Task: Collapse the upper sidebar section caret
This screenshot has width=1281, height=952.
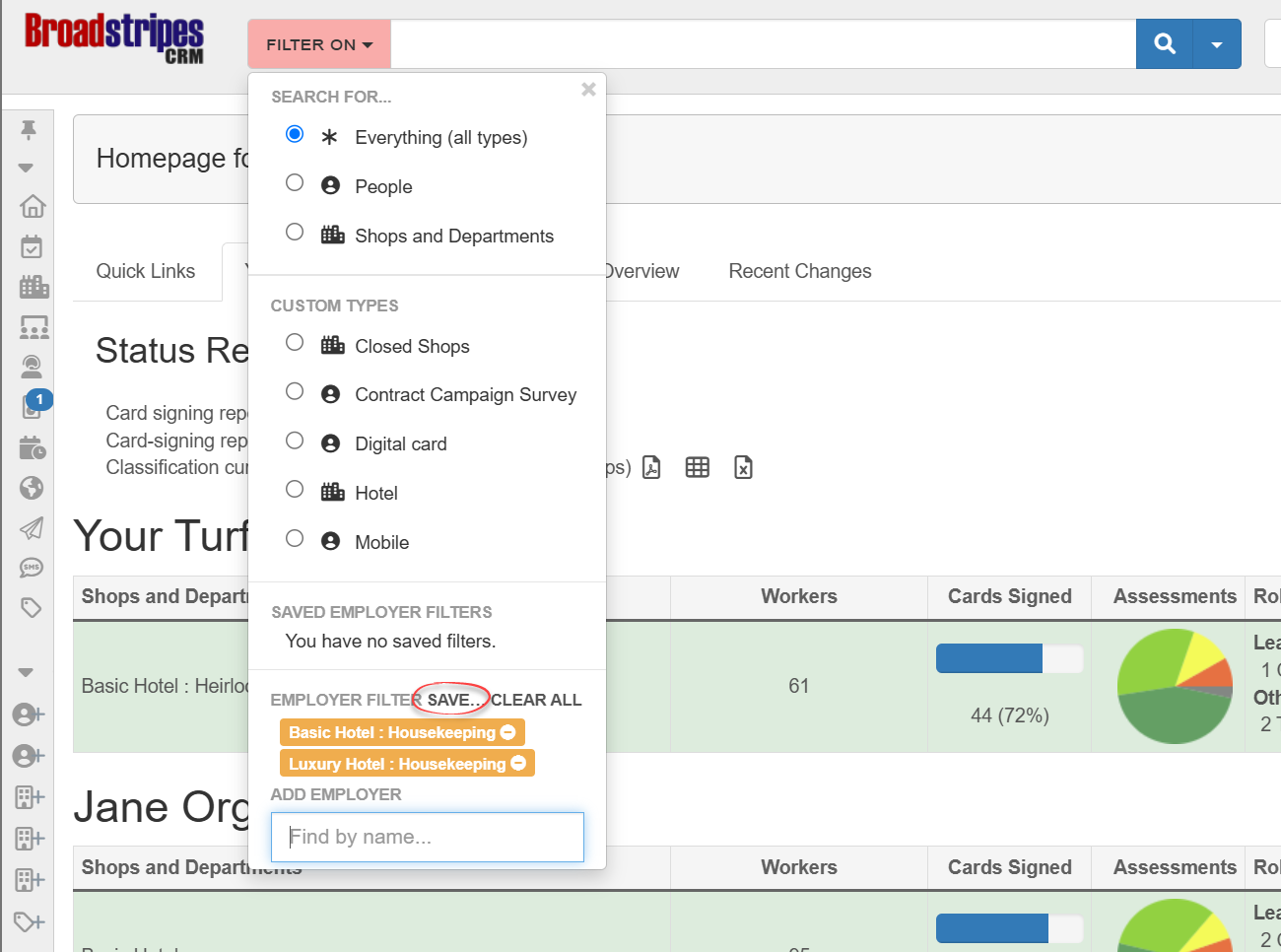Action: [x=26, y=168]
